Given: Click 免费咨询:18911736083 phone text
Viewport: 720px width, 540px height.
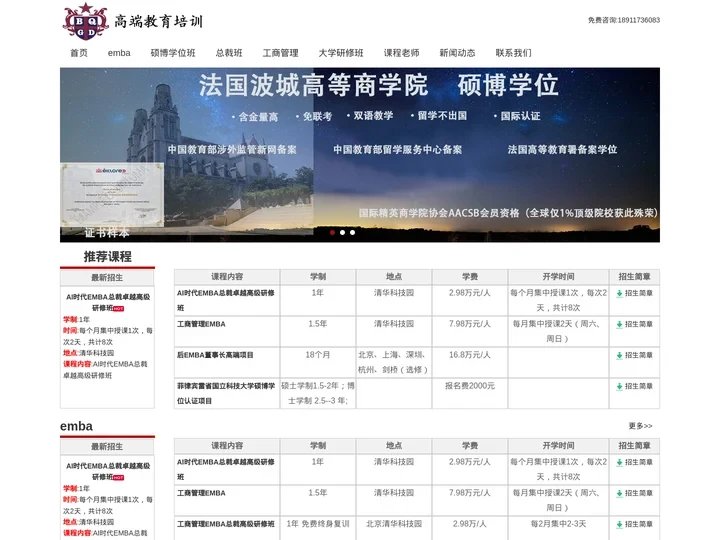Looking at the screenshot, I should pos(624,20).
